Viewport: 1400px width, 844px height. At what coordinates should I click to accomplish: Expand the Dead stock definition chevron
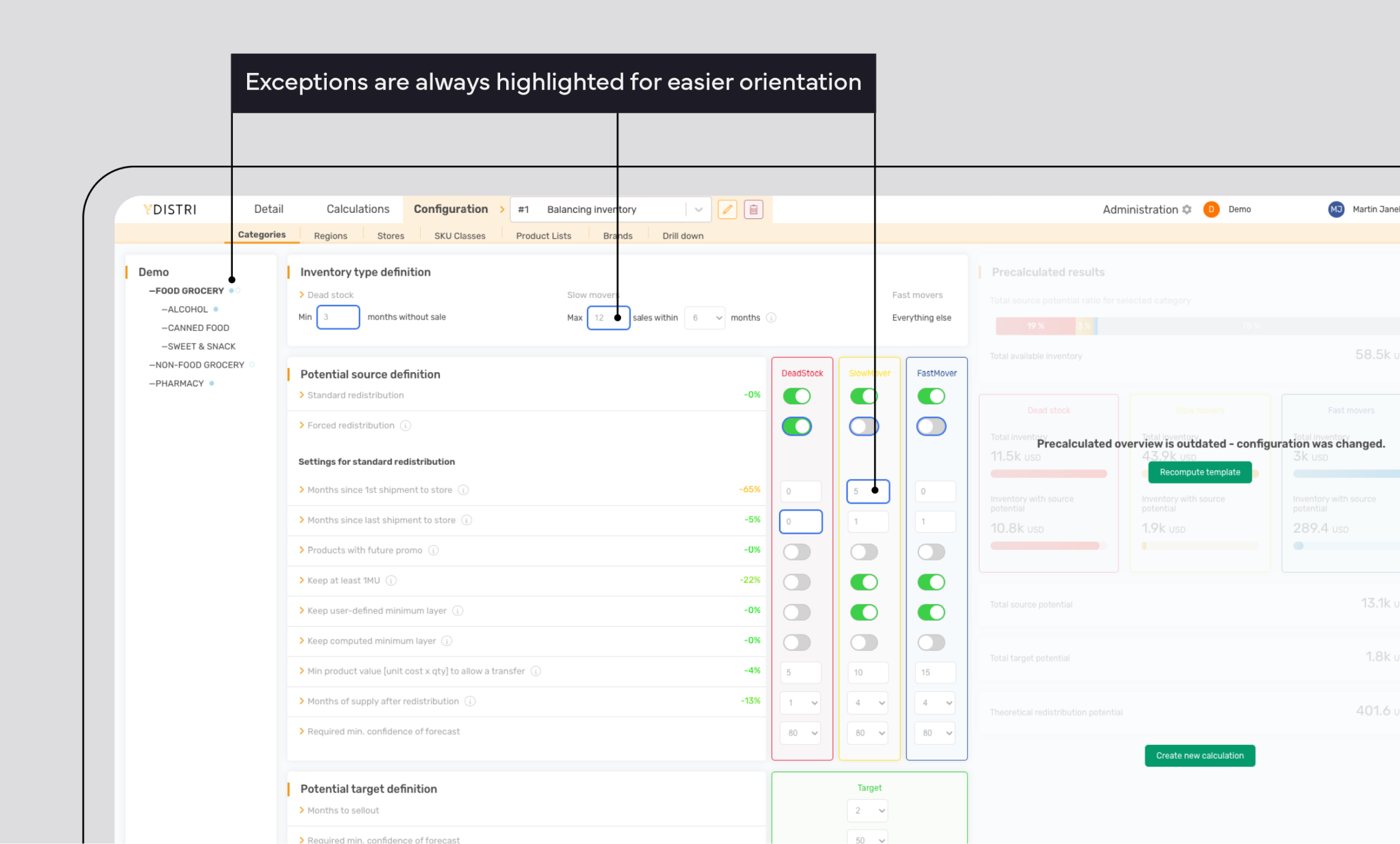[x=302, y=295]
